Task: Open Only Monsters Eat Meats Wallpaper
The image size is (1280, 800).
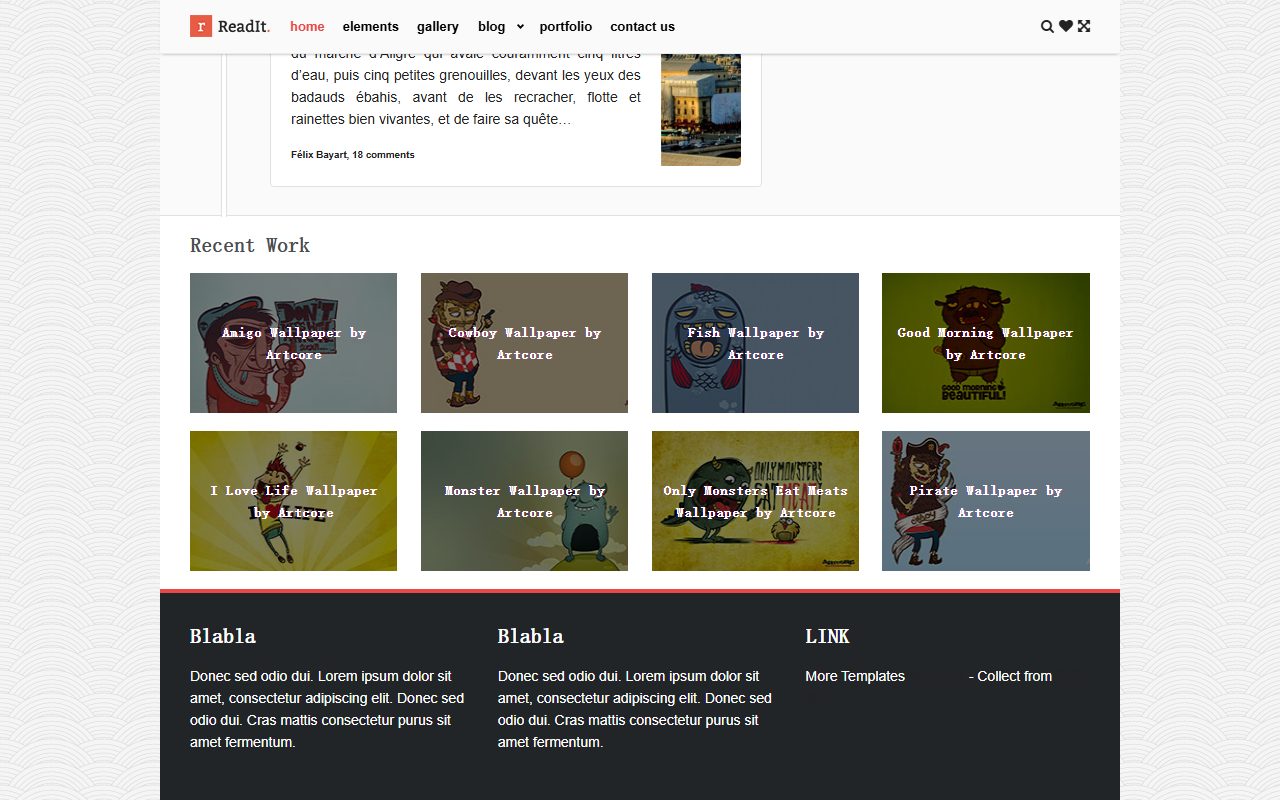Action: (x=755, y=501)
